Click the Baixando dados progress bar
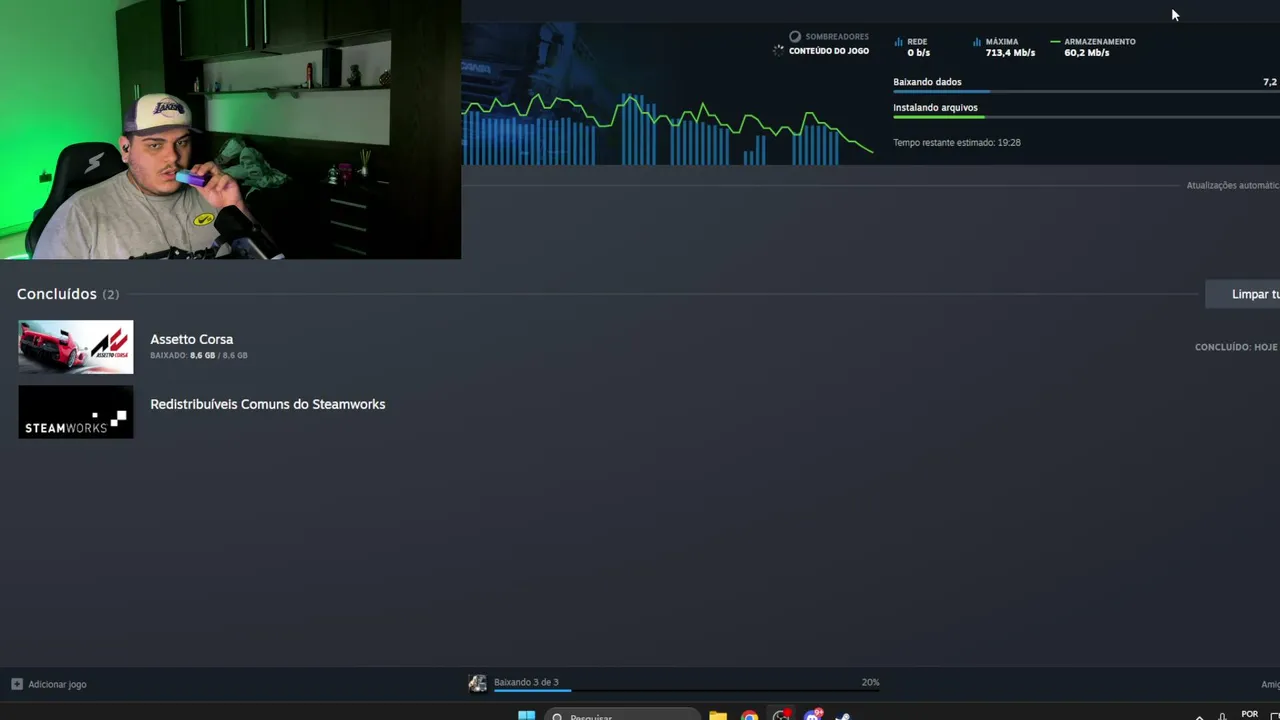 click(1086, 92)
